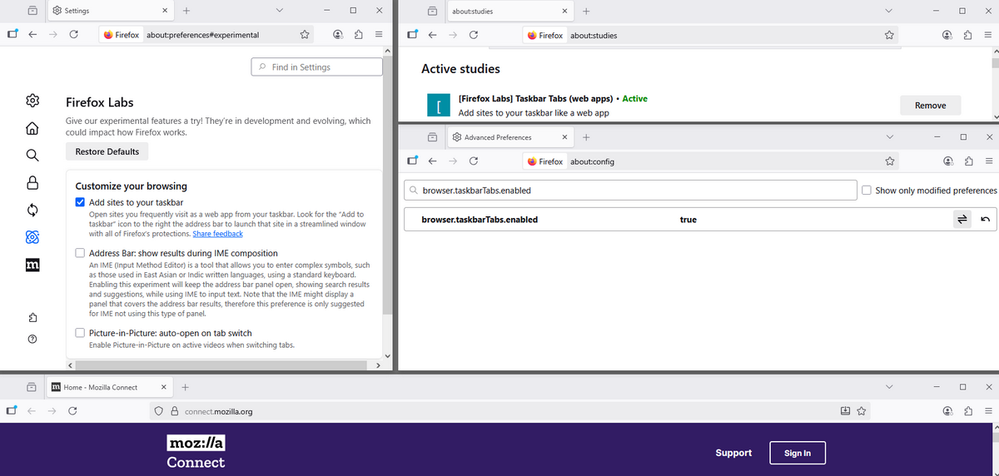Remove the Taskbar Tabs study
This screenshot has width=999, height=476.
[929, 105]
